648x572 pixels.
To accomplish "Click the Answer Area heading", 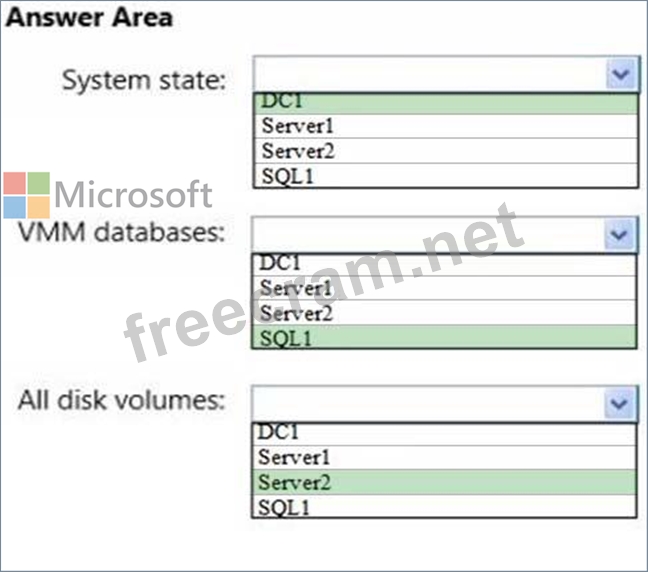I will click(89, 18).
